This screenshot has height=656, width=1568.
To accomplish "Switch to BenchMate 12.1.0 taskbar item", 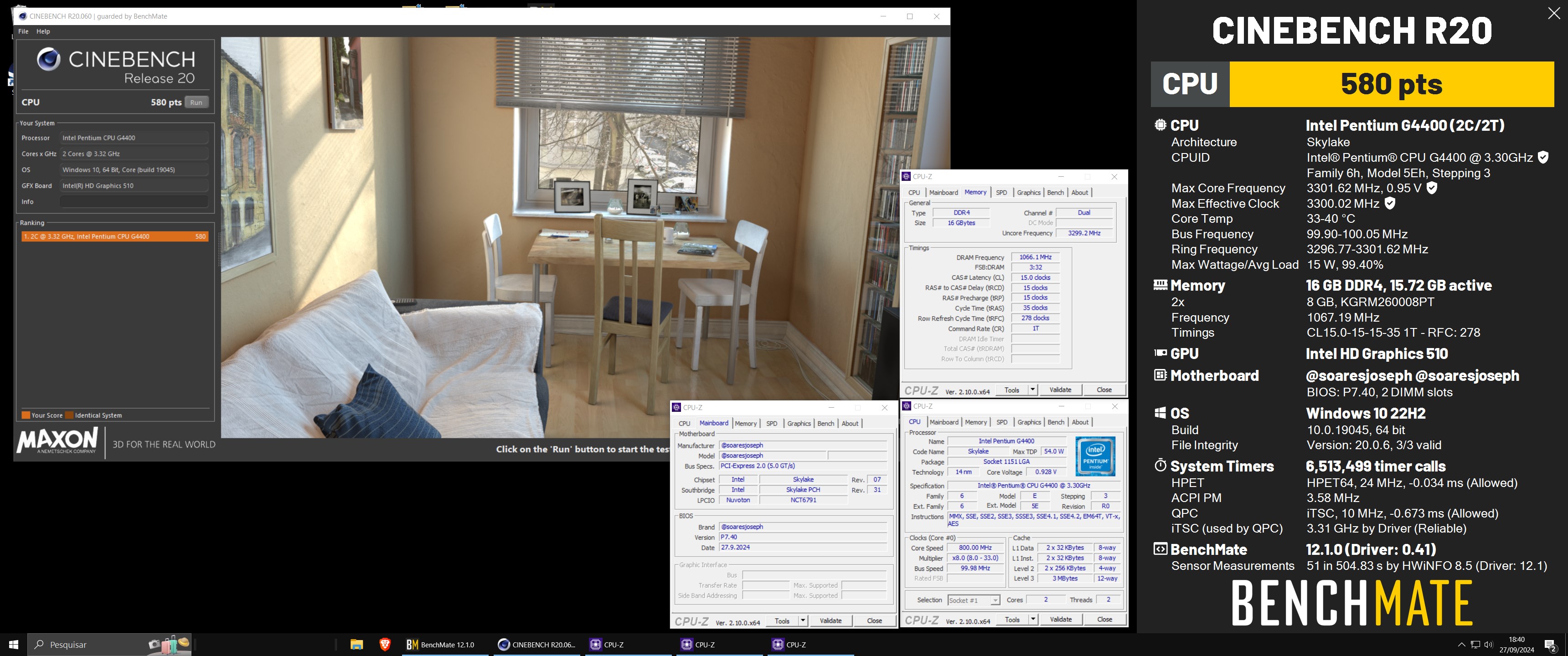I will 445,645.
